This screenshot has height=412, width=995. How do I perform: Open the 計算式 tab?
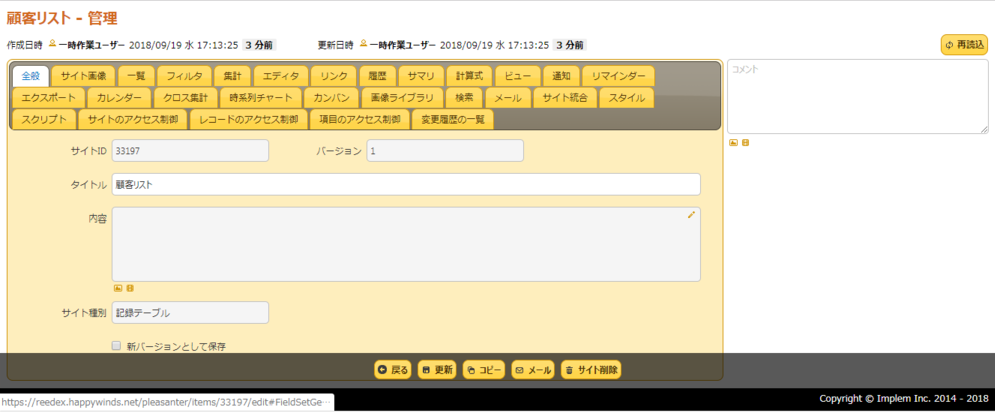pos(470,76)
